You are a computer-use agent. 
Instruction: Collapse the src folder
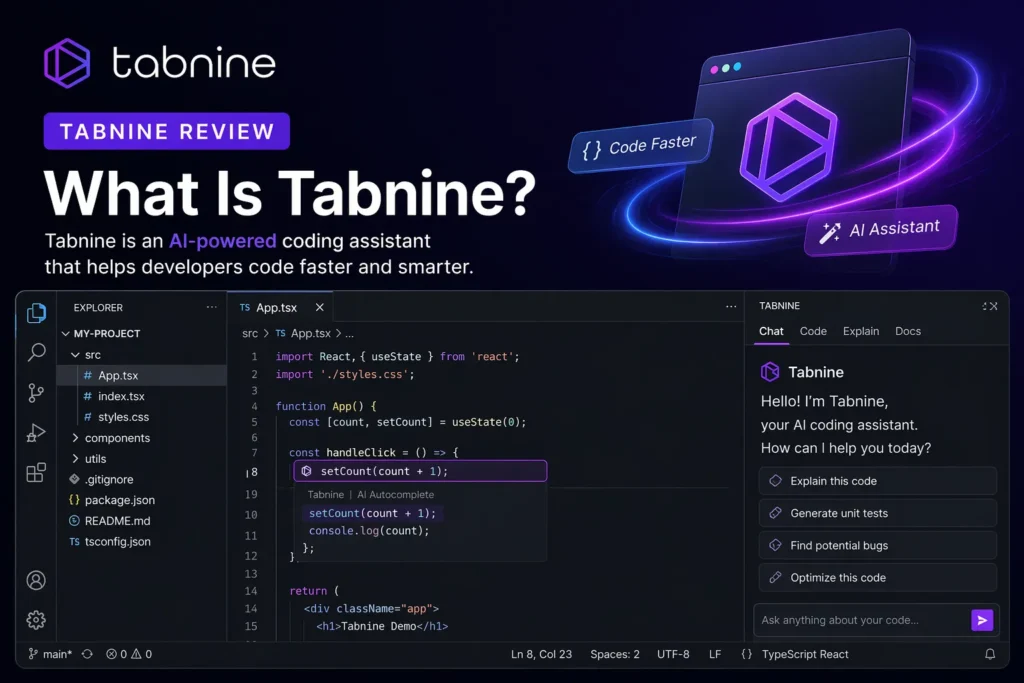tap(75, 355)
